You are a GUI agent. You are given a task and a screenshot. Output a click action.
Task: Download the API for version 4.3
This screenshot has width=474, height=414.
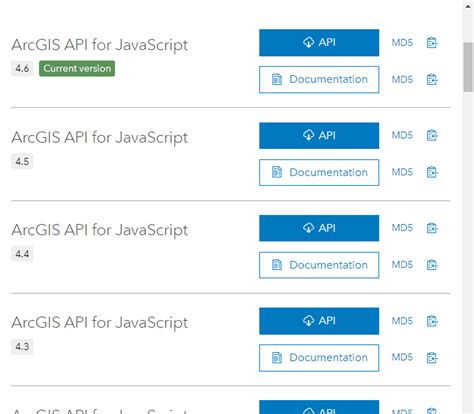319,321
